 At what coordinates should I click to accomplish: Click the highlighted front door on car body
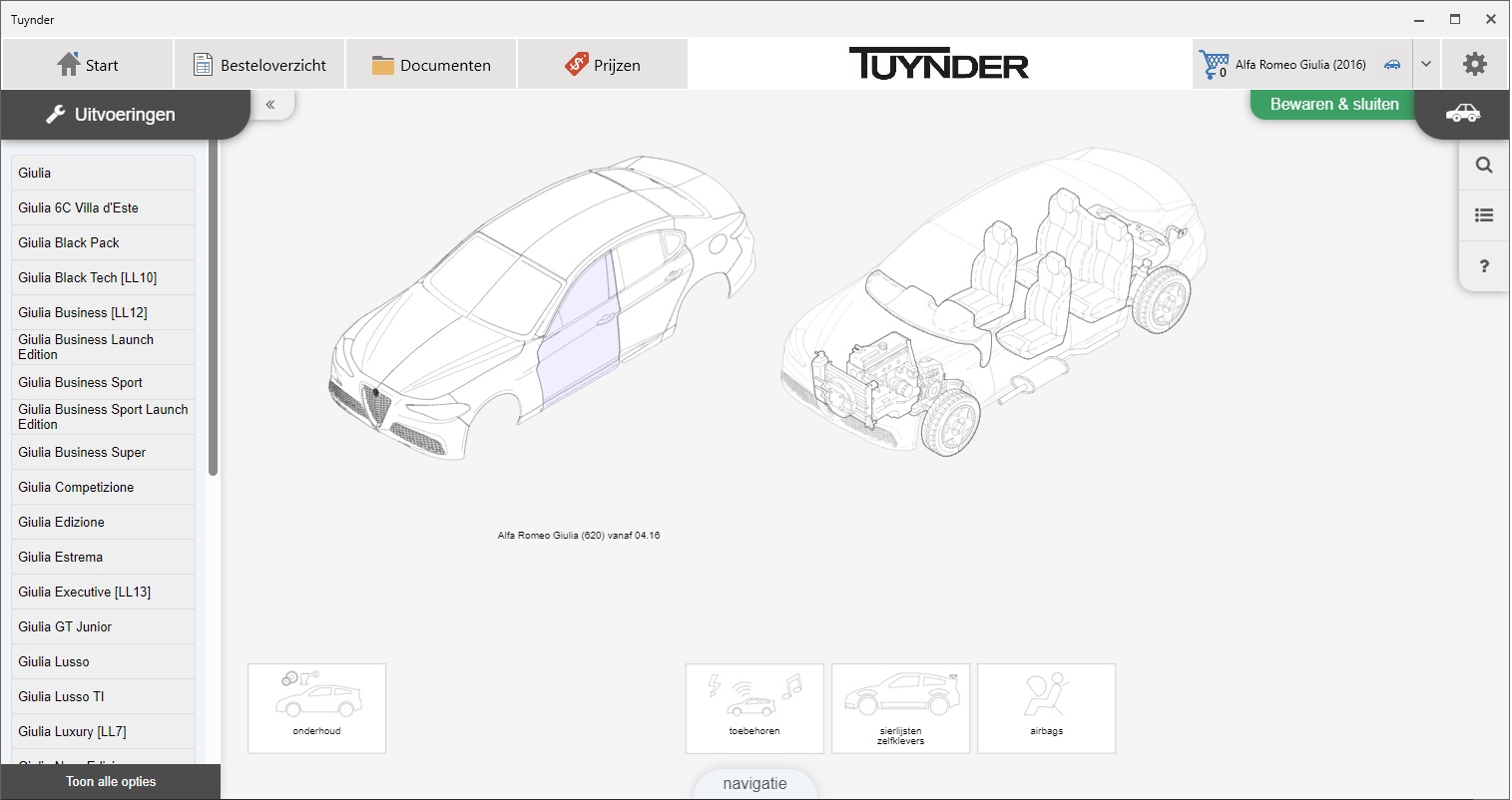[x=579, y=334]
